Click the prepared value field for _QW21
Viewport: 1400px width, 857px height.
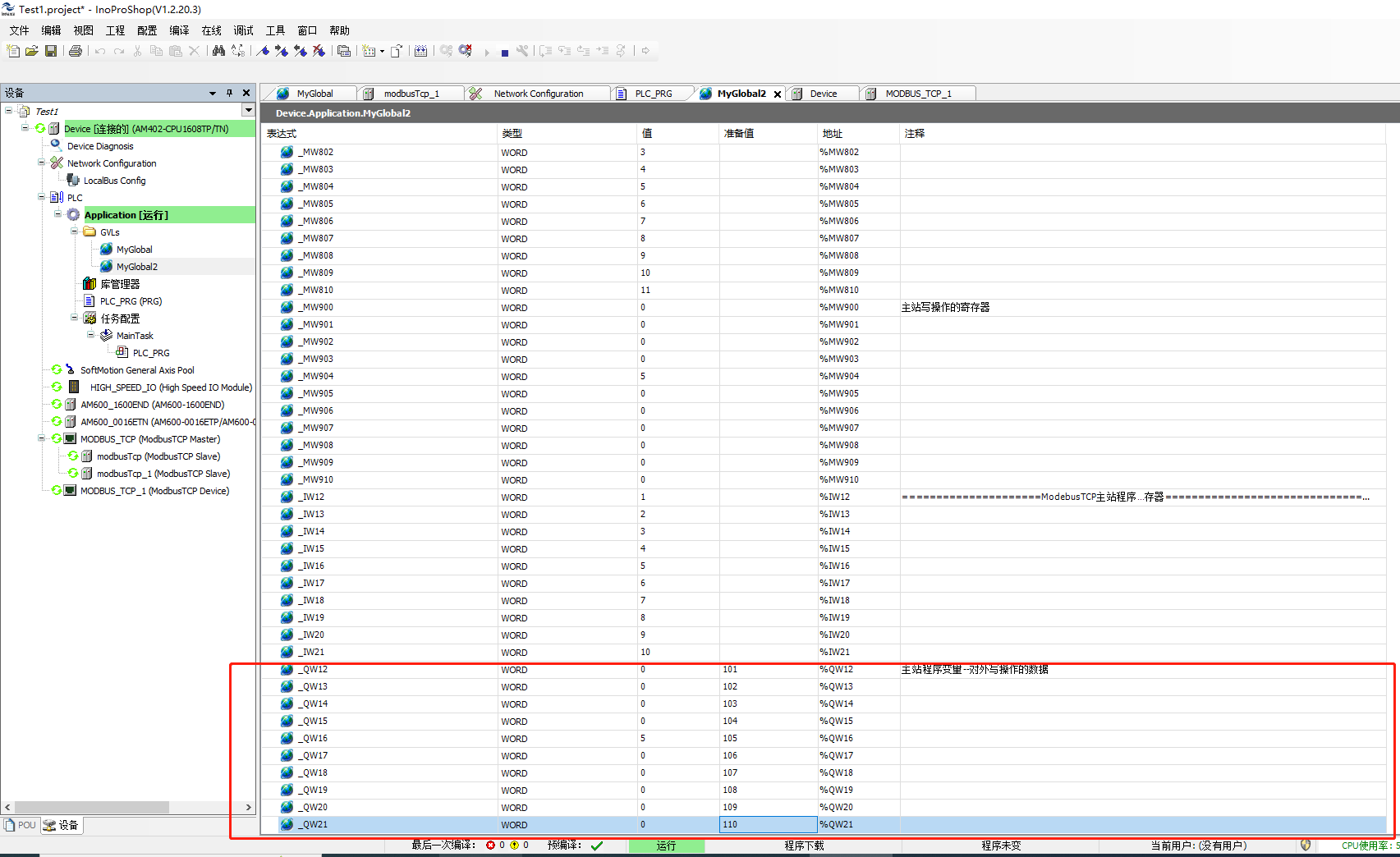[x=768, y=824]
